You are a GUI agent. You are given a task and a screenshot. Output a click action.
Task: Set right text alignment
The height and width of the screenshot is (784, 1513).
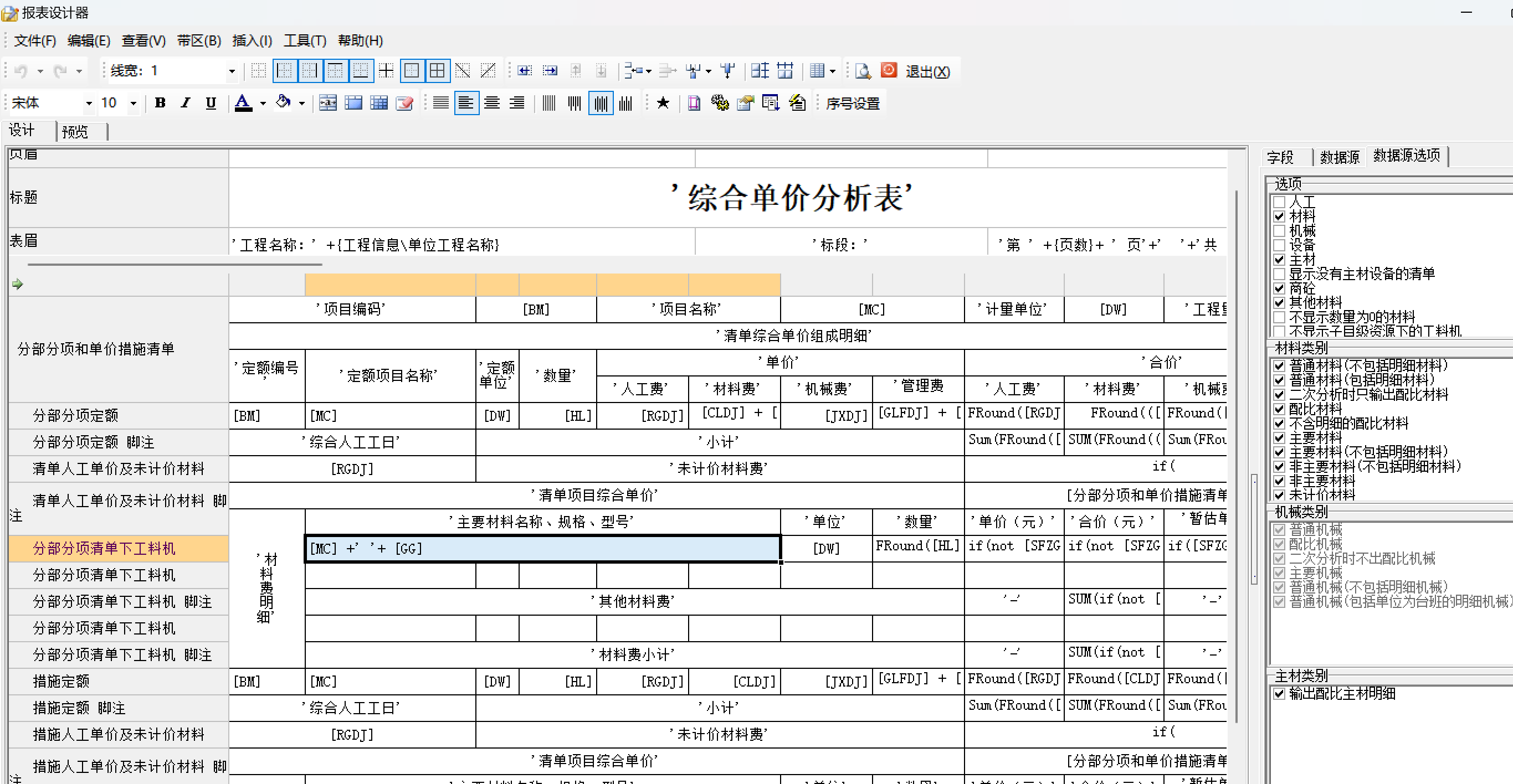click(517, 104)
